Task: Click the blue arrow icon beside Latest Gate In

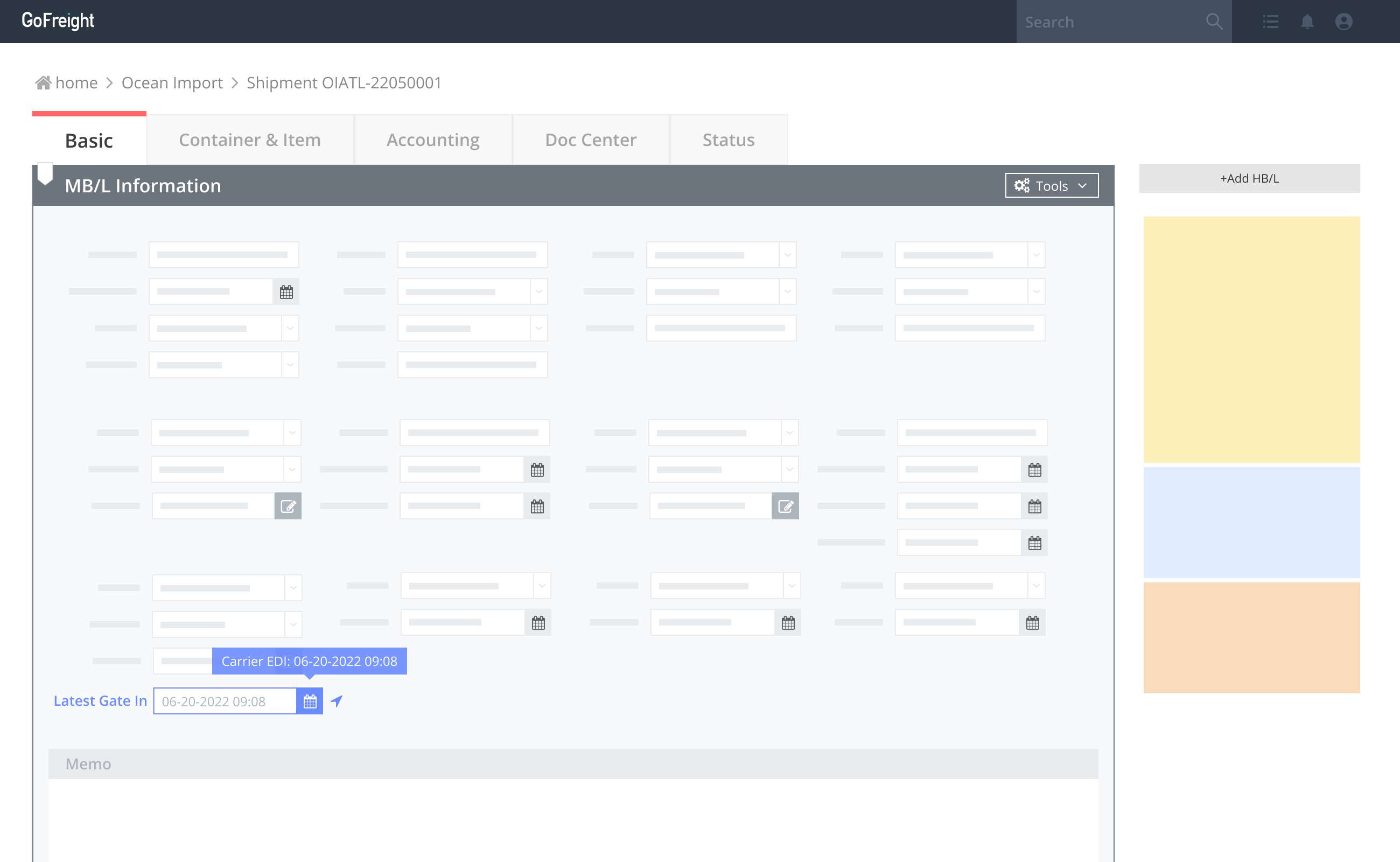Action: (x=337, y=701)
